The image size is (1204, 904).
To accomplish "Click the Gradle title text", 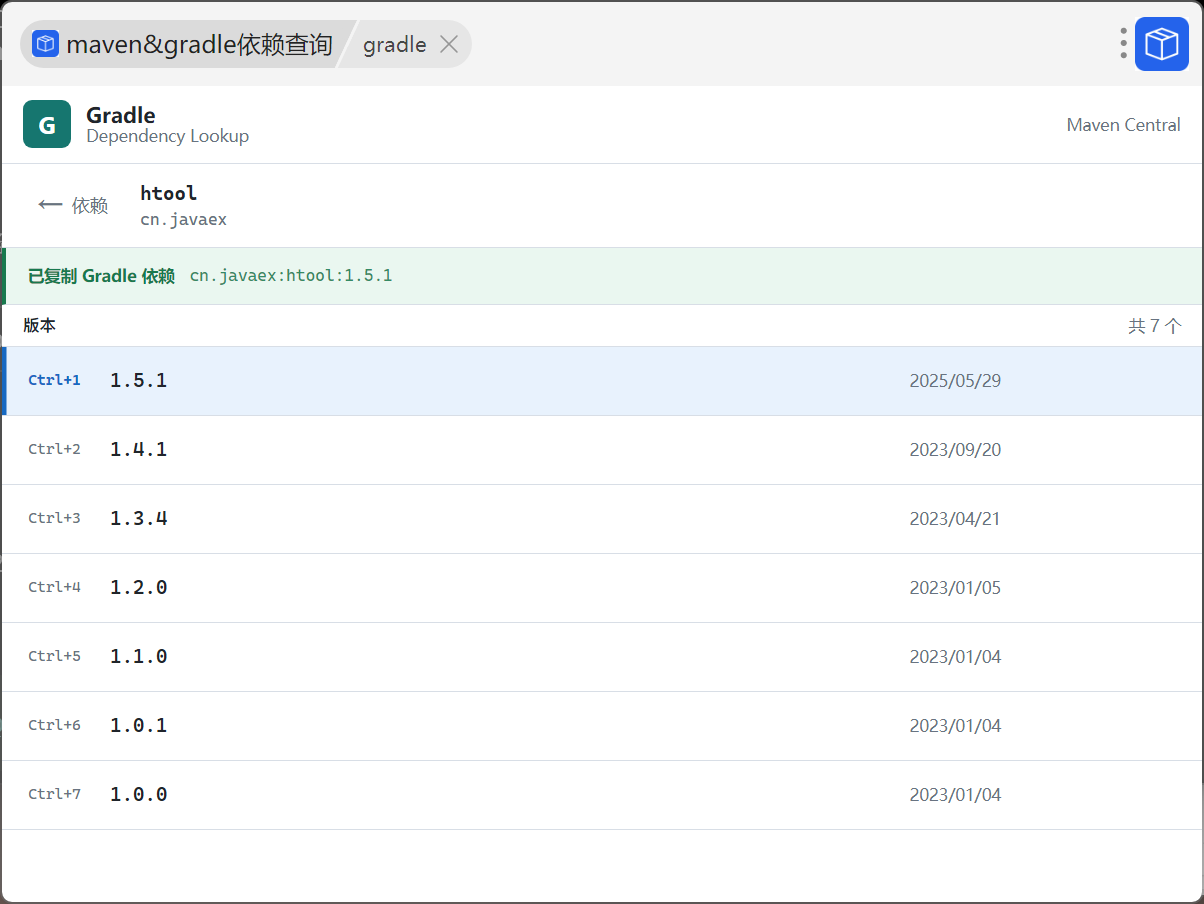I will [121, 115].
